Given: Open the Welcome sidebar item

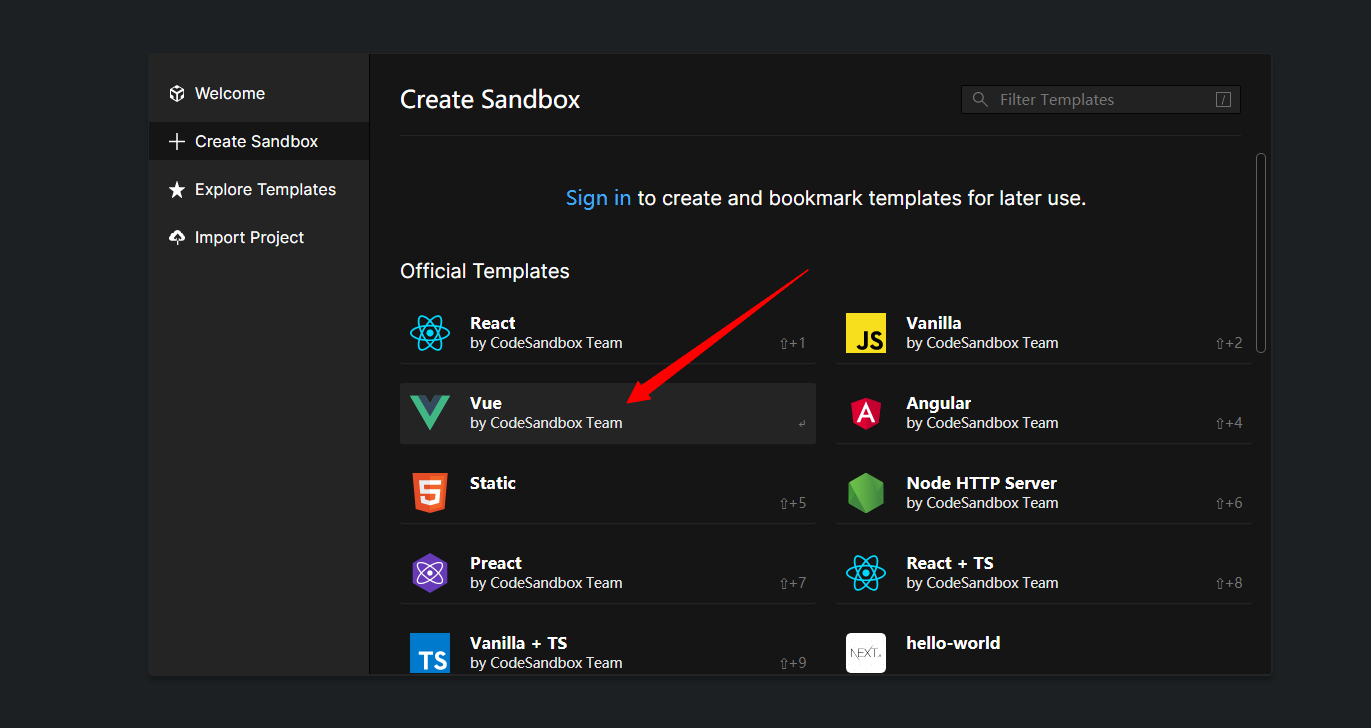Looking at the screenshot, I should point(230,93).
